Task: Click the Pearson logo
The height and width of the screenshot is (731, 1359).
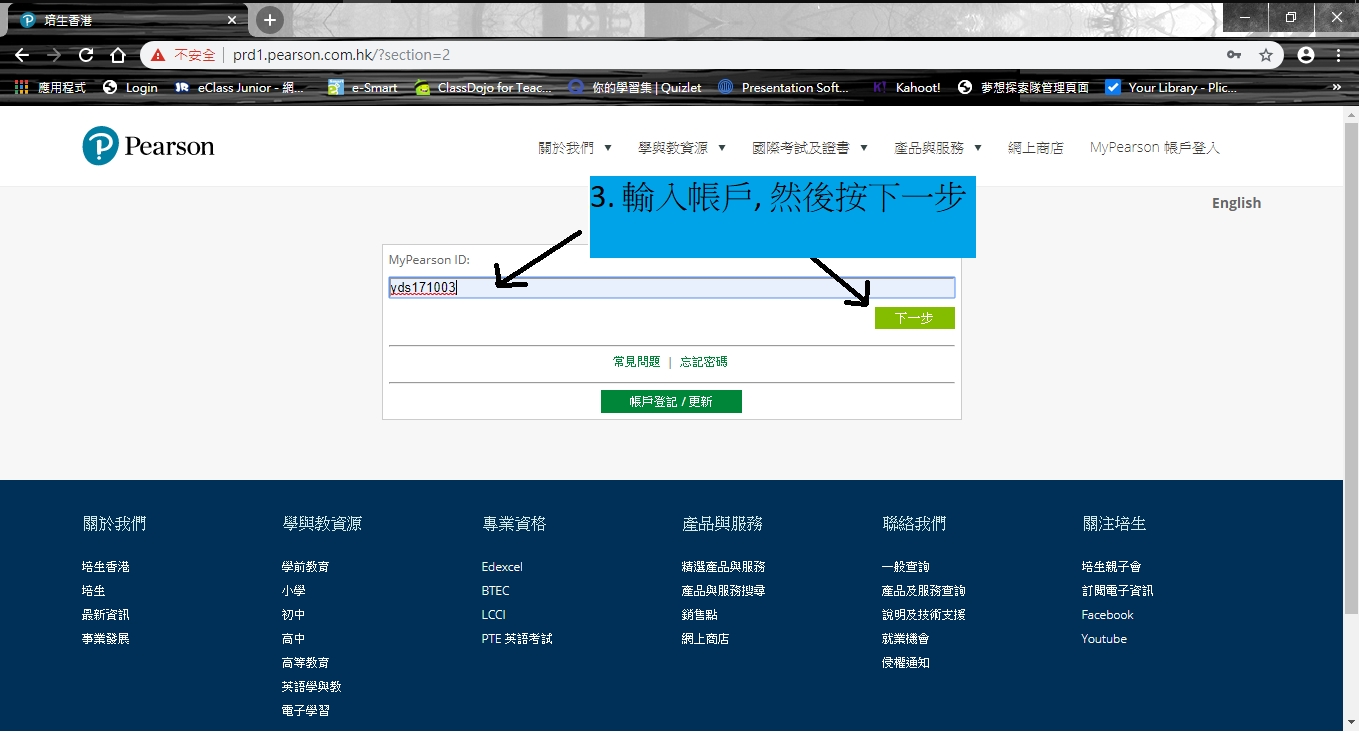Action: click(x=148, y=146)
